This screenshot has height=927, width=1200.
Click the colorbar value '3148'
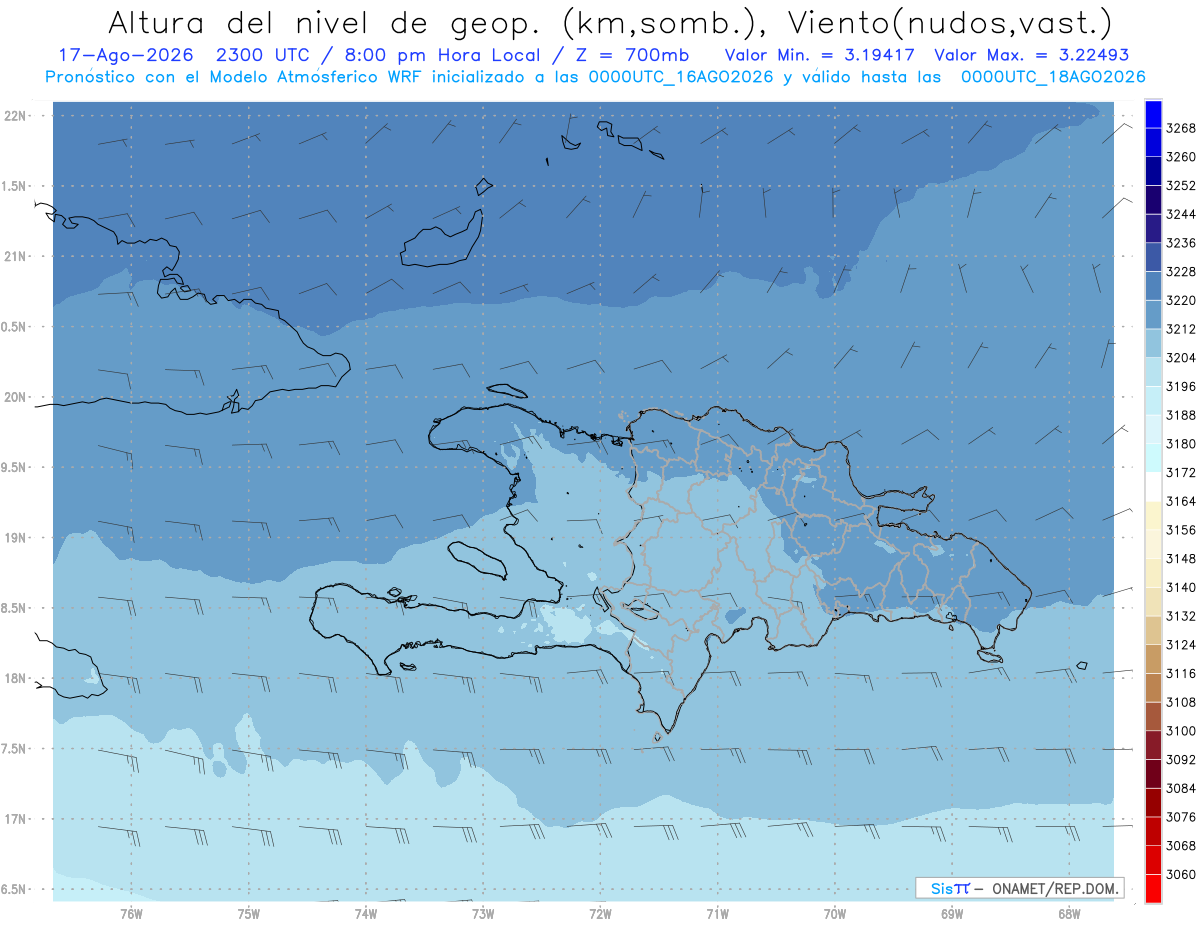click(1181, 559)
